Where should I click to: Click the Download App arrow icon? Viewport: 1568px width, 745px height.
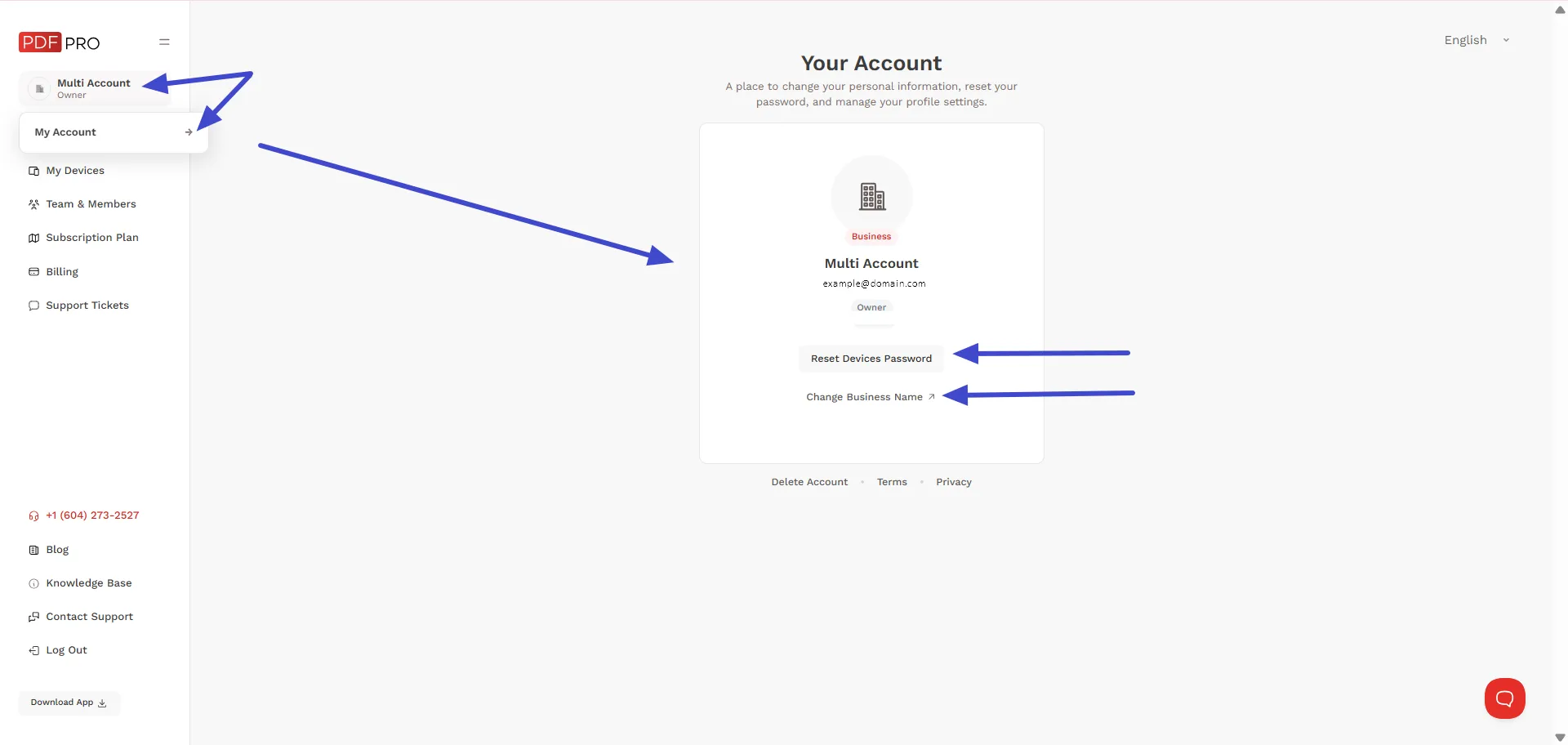tap(102, 703)
